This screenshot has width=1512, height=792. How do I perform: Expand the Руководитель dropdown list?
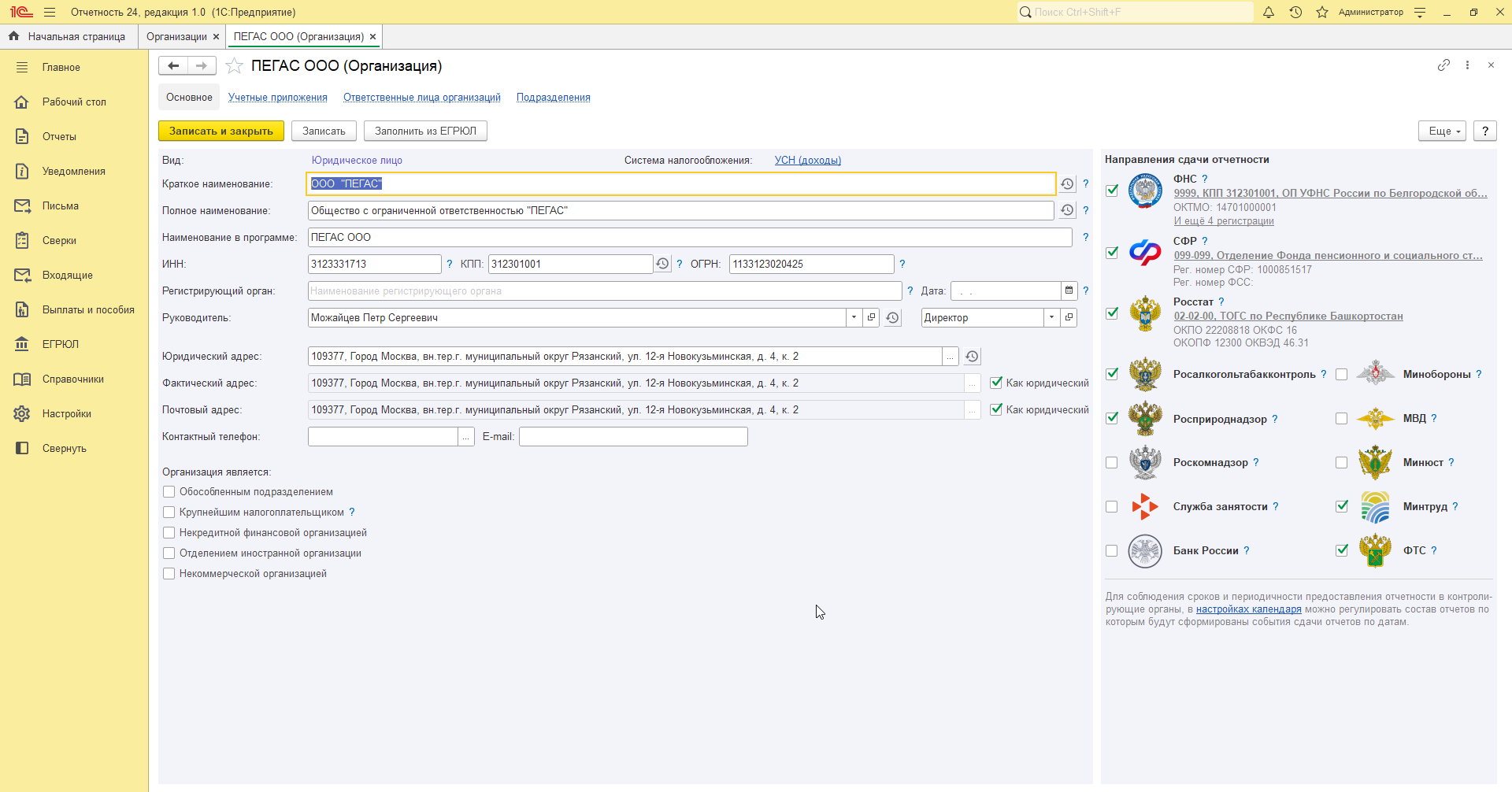click(x=854, y=318)
